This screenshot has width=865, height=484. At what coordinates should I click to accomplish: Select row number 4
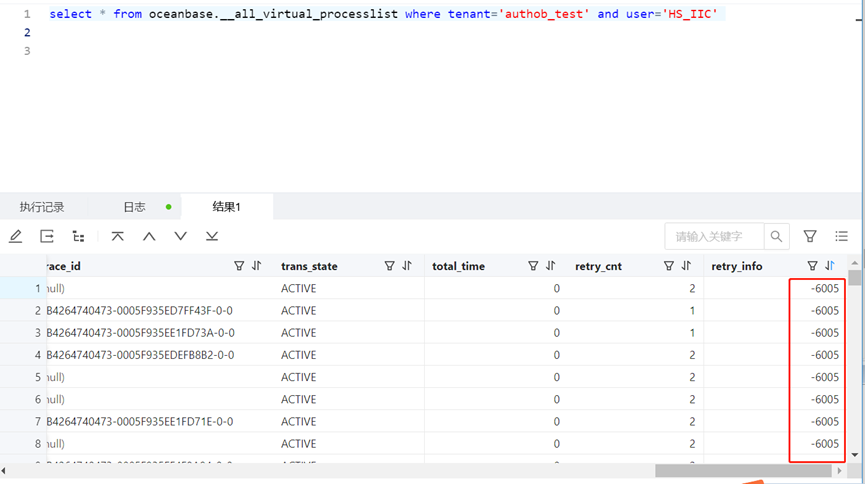pyautogui.click(x=38, y=355)
